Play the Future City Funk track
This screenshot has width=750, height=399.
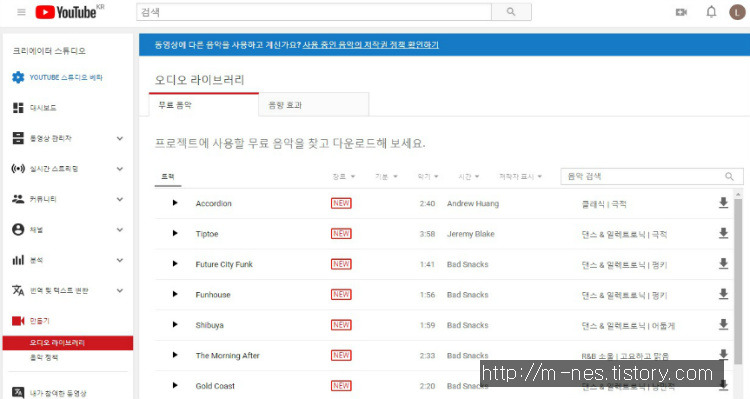[x=175, y=264]
